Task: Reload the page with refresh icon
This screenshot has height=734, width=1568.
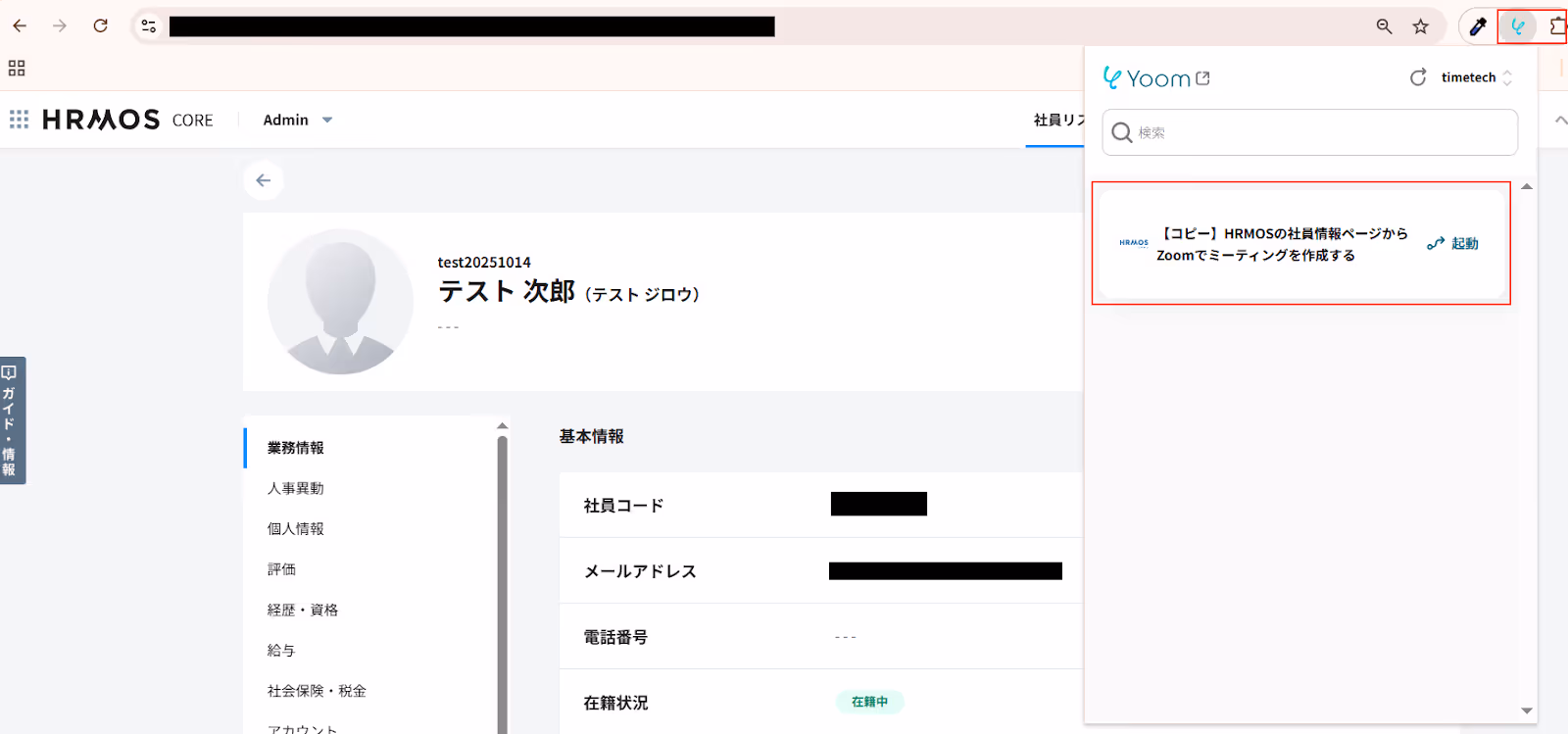Action: [100, 26]
